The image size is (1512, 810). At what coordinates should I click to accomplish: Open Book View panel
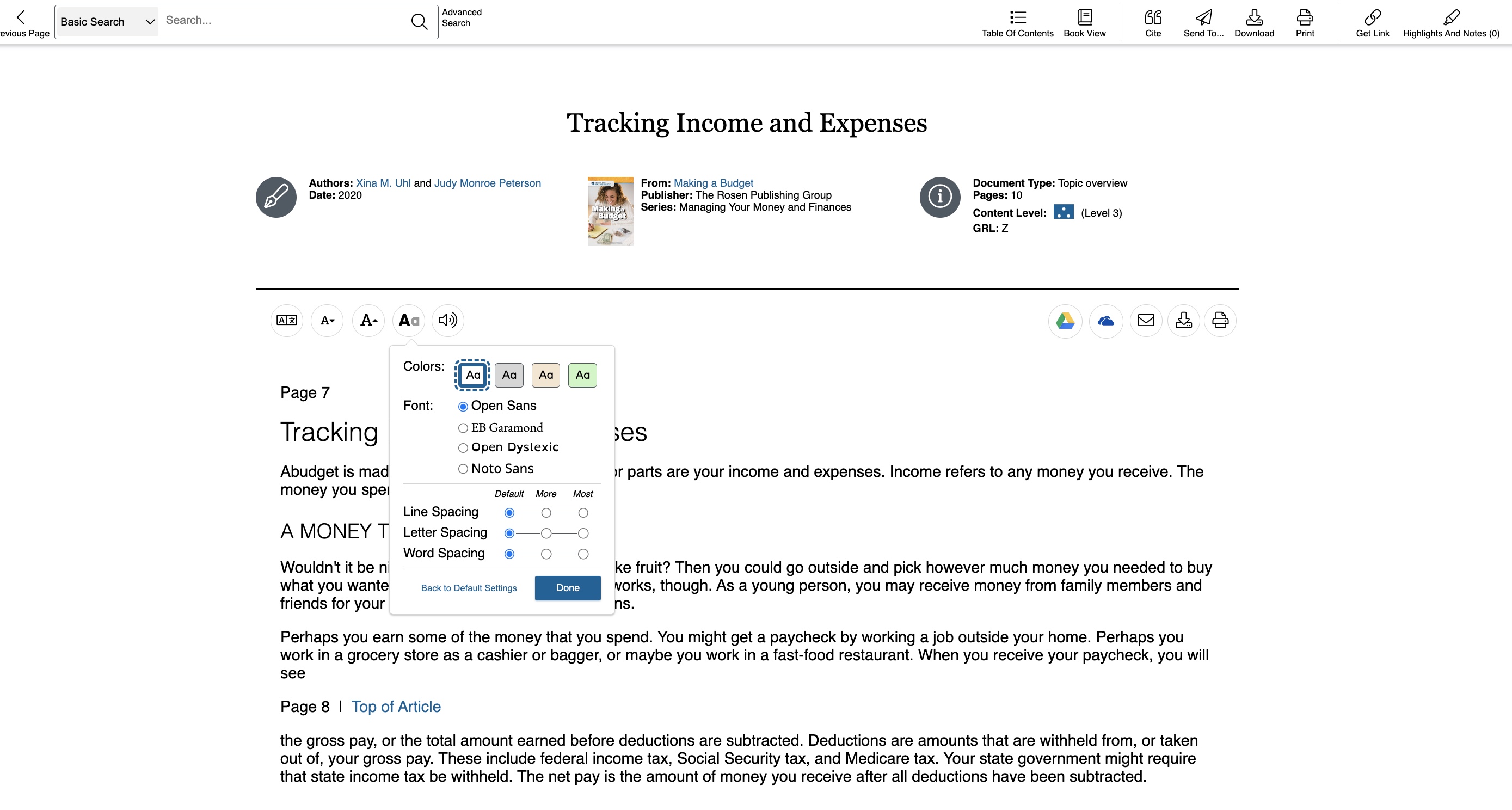(x=1084, y=22)
